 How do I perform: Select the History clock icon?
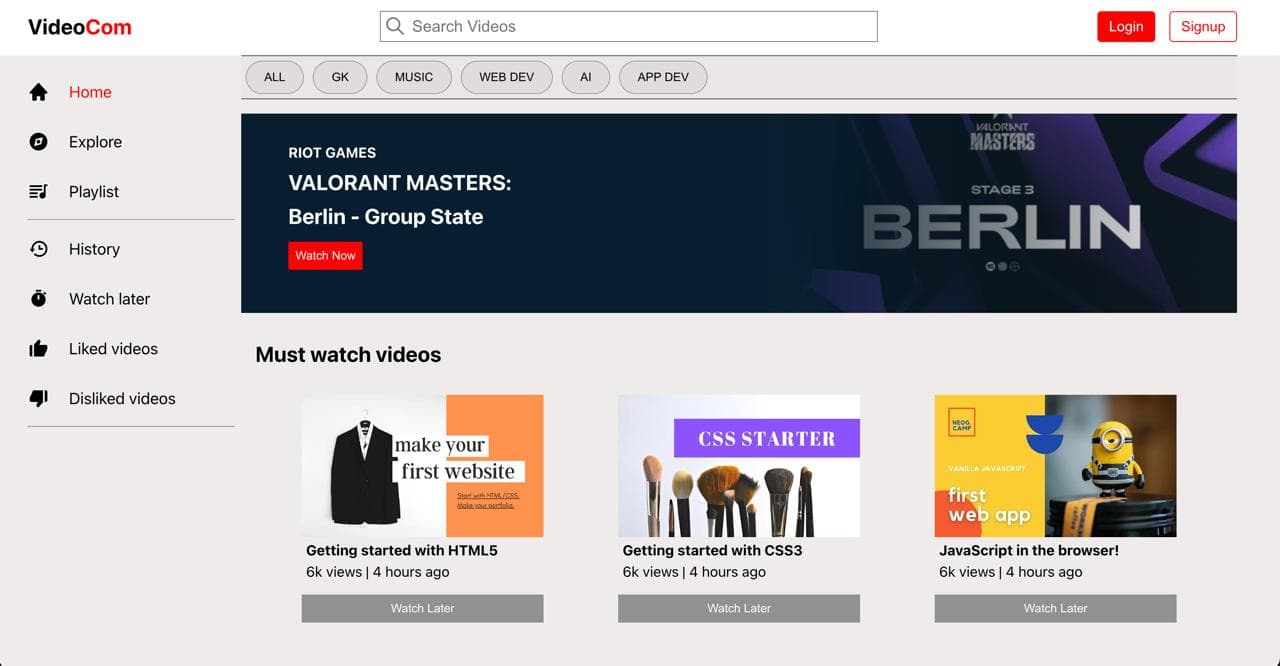click(38, 249)
